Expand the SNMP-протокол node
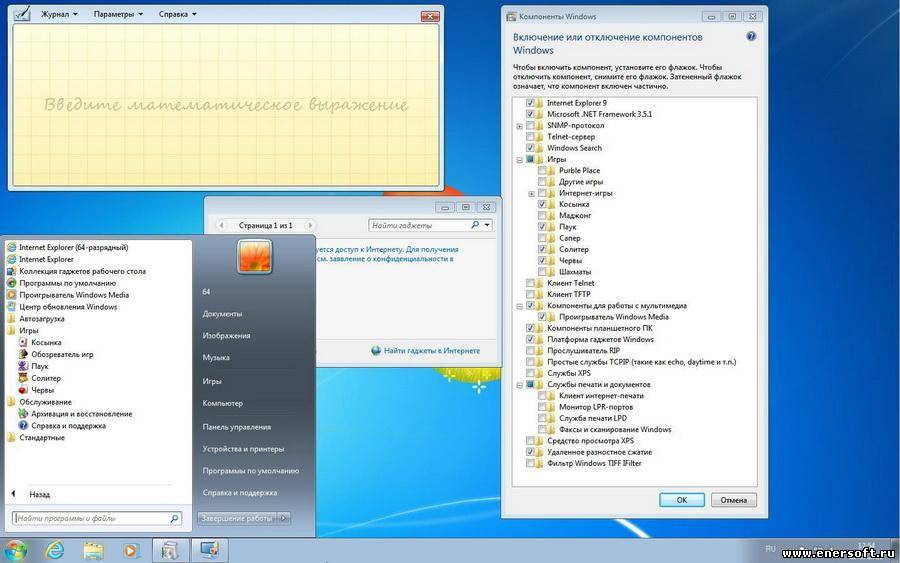The image size is (900, 563). click(519, 126)
